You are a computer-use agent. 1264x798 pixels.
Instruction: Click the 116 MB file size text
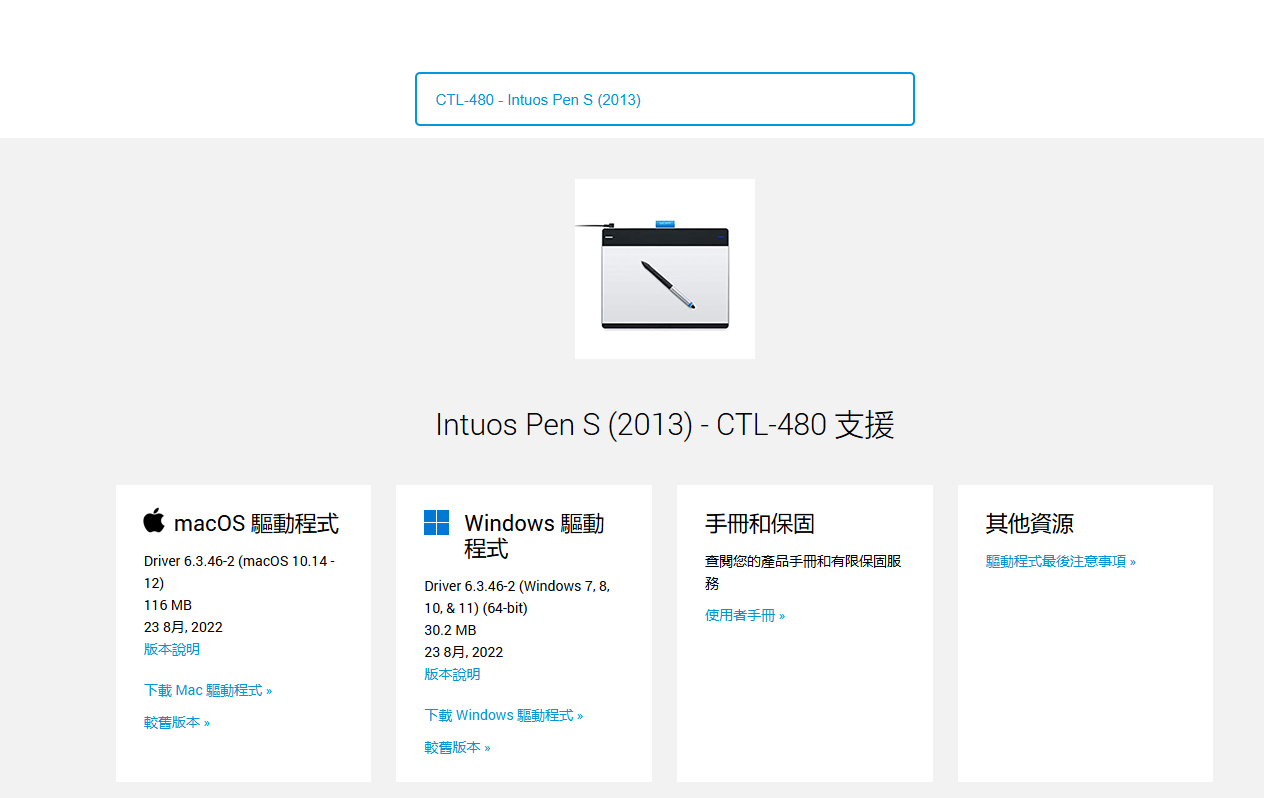click(168, 605)
